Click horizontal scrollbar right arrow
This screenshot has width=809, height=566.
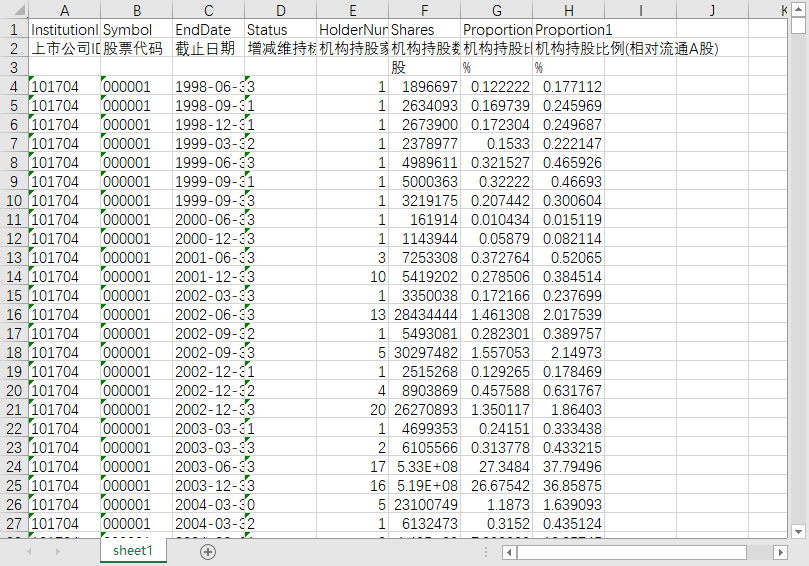pos(781,552)
